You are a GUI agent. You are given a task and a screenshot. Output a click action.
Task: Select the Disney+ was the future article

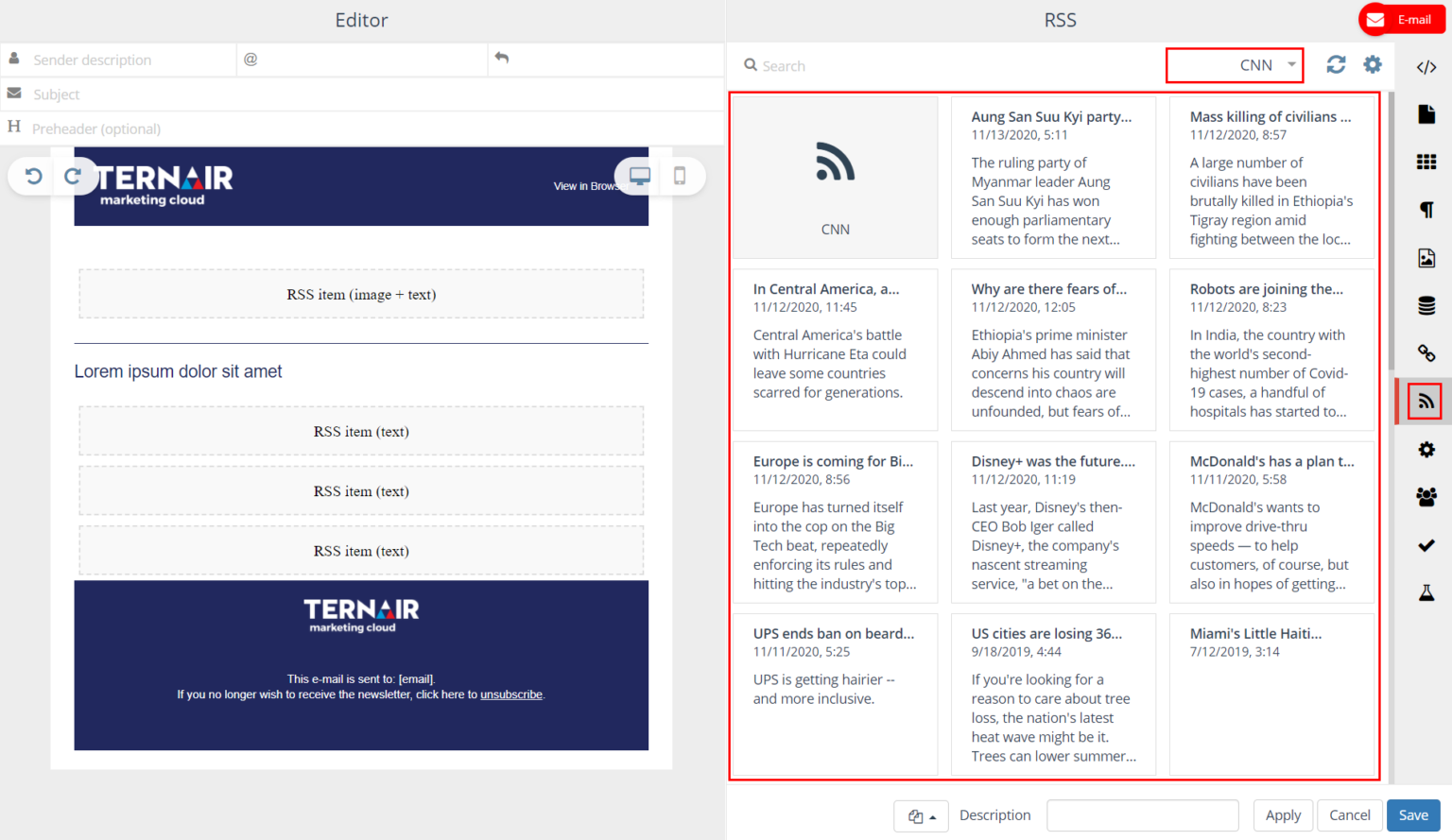click(x=1053, y=523)
